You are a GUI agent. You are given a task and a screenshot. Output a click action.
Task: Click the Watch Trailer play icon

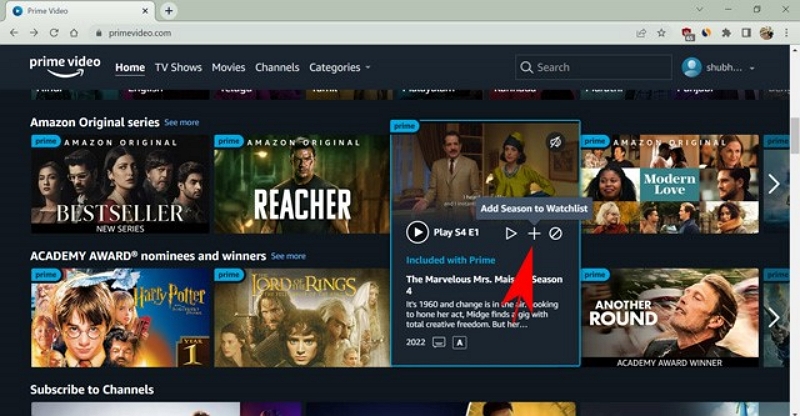click(x=511, y=233)
